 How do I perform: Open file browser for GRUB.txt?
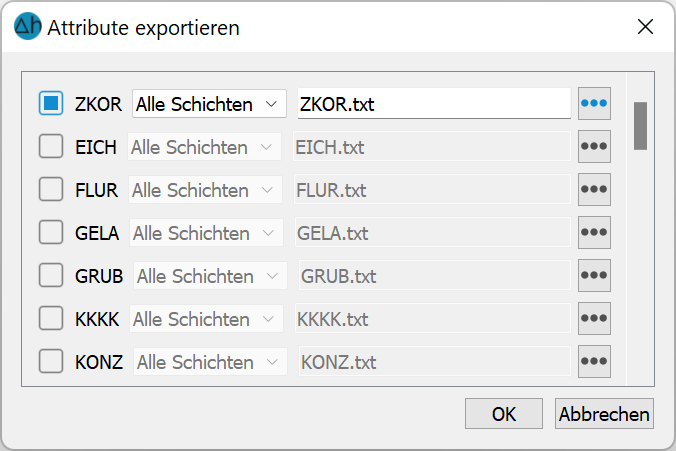(594, 276)
